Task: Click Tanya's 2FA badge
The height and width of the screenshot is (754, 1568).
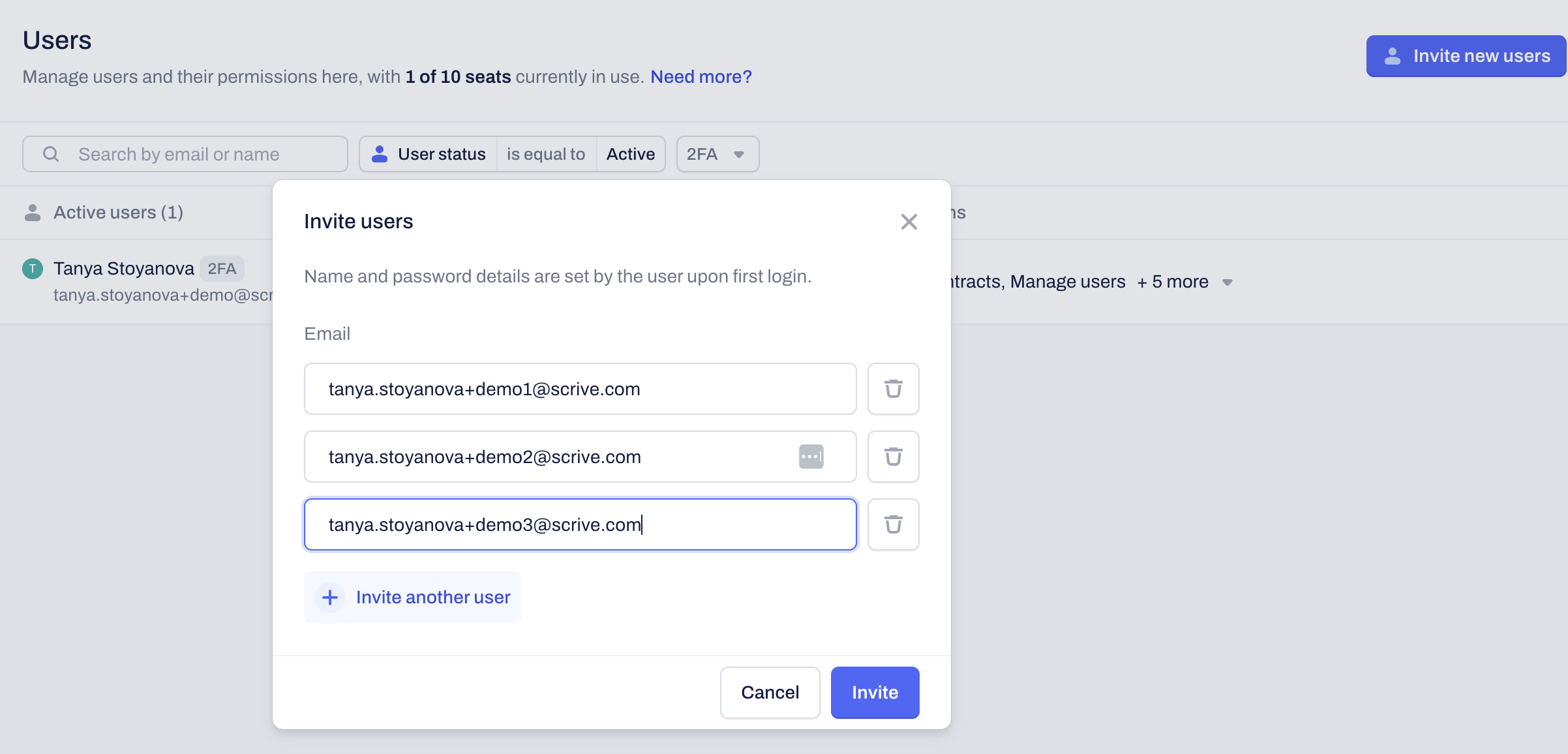Action: point(222,269)
